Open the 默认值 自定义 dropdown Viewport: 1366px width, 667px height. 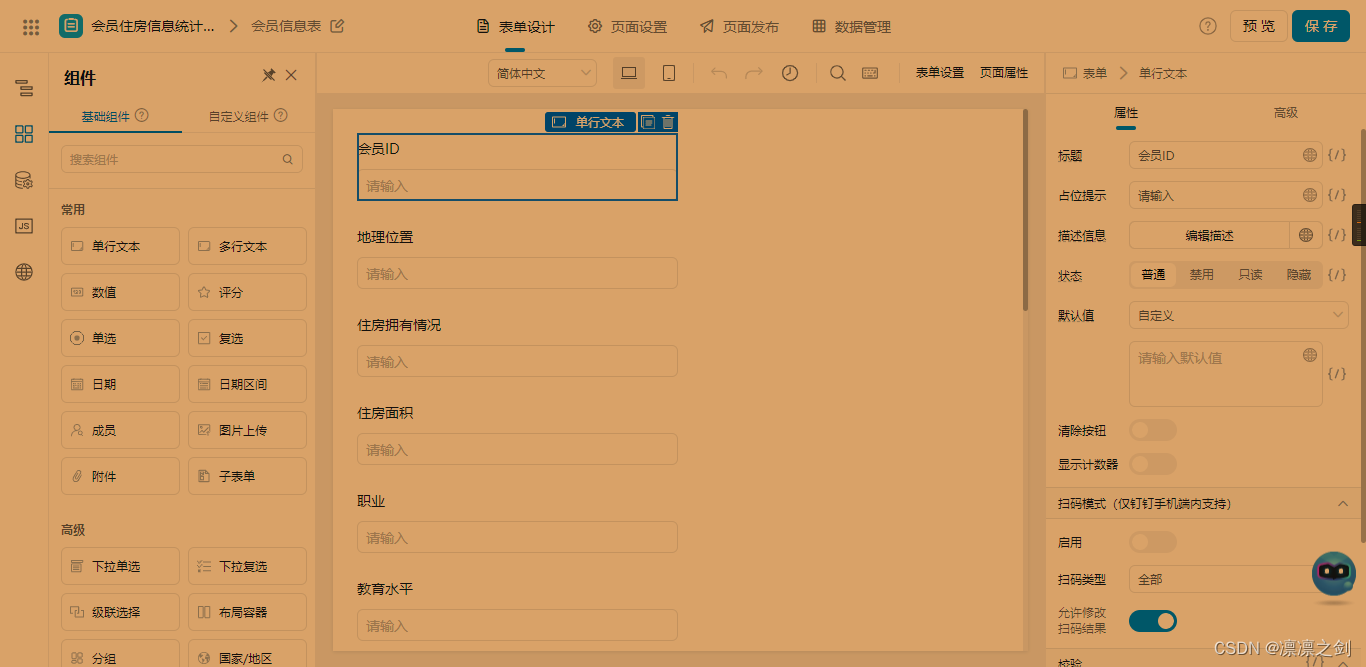click(x=1239, y=315)
